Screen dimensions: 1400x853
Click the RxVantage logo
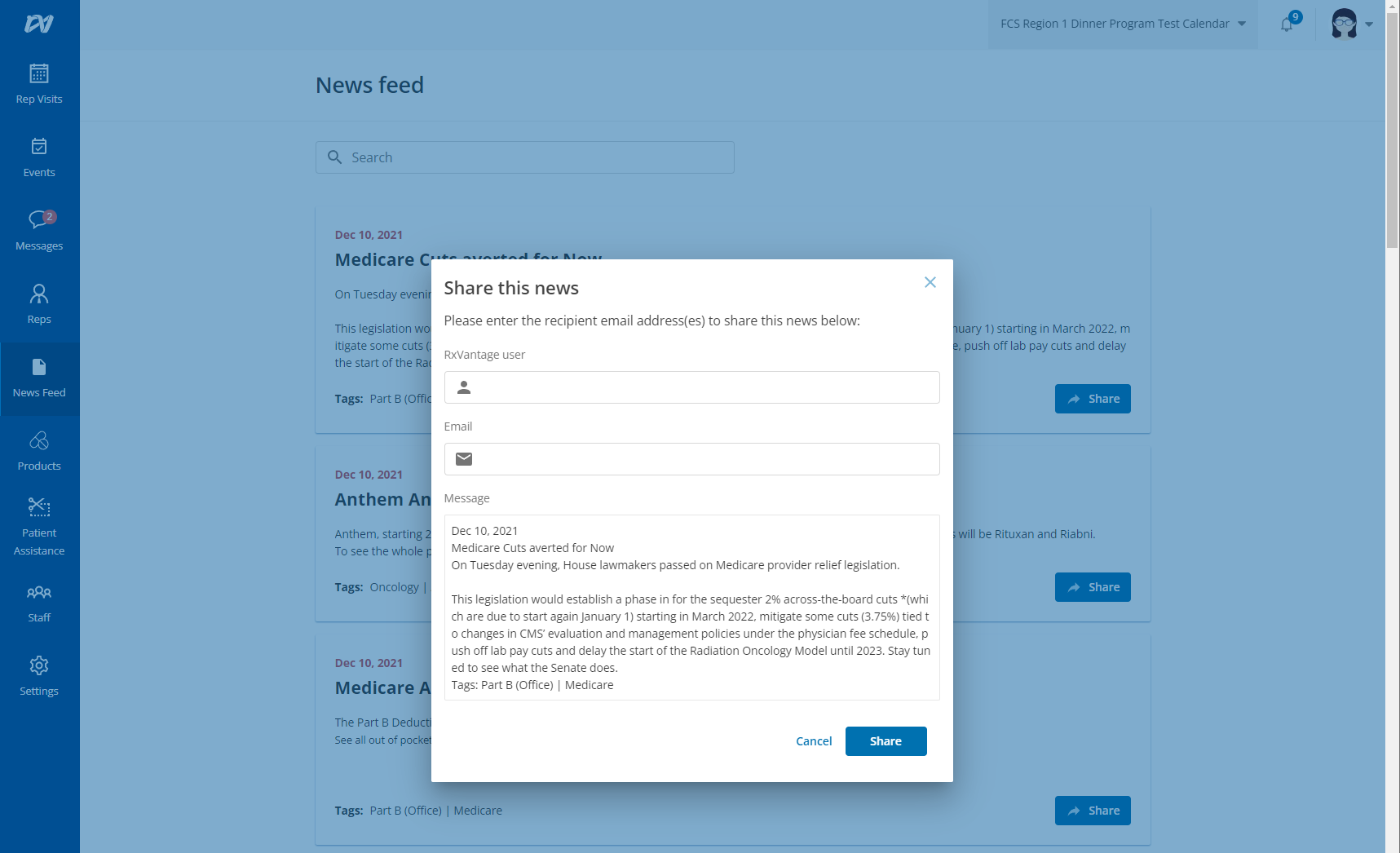click(39, 24)
